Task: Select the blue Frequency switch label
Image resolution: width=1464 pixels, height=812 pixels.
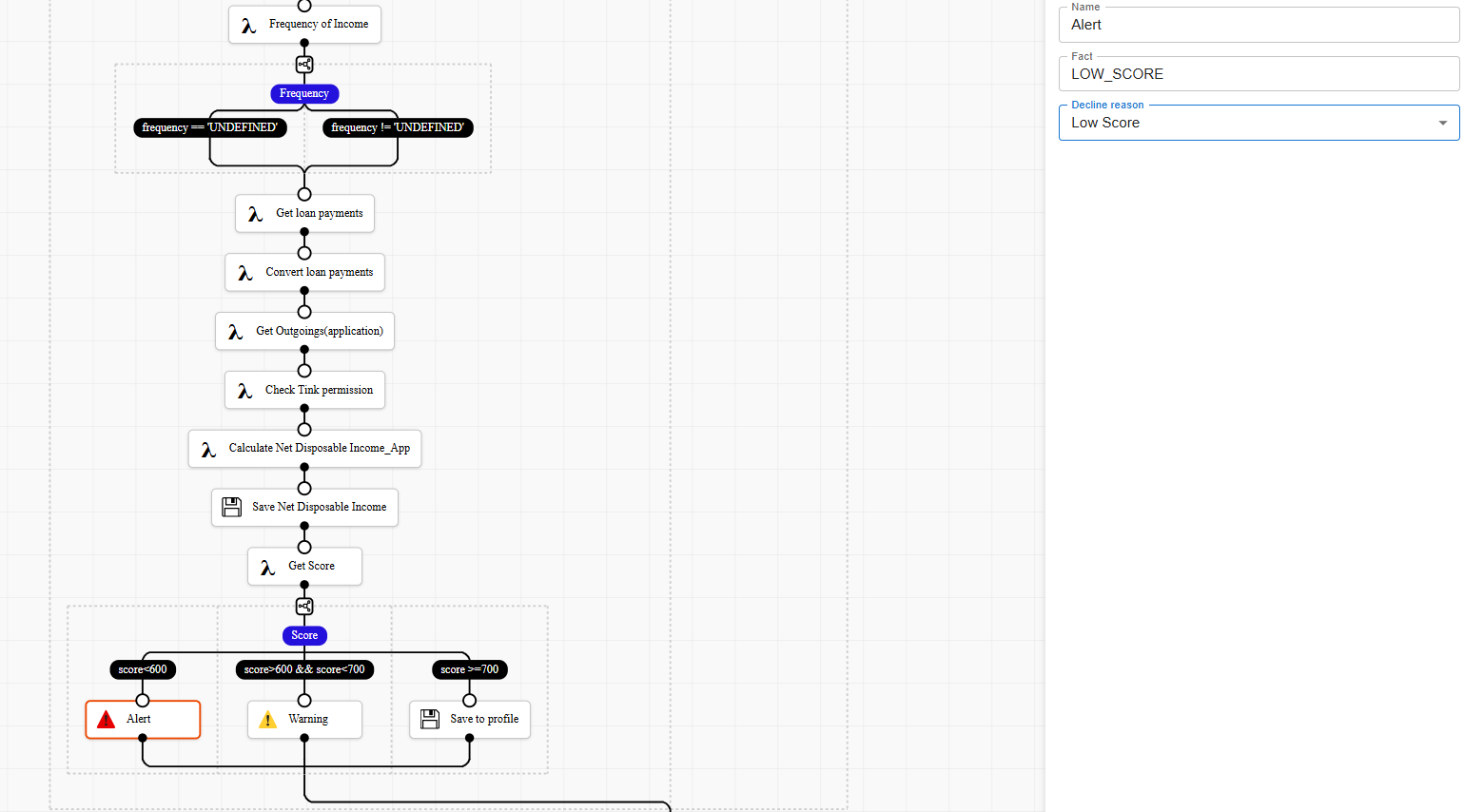Action: click(304, 93)
